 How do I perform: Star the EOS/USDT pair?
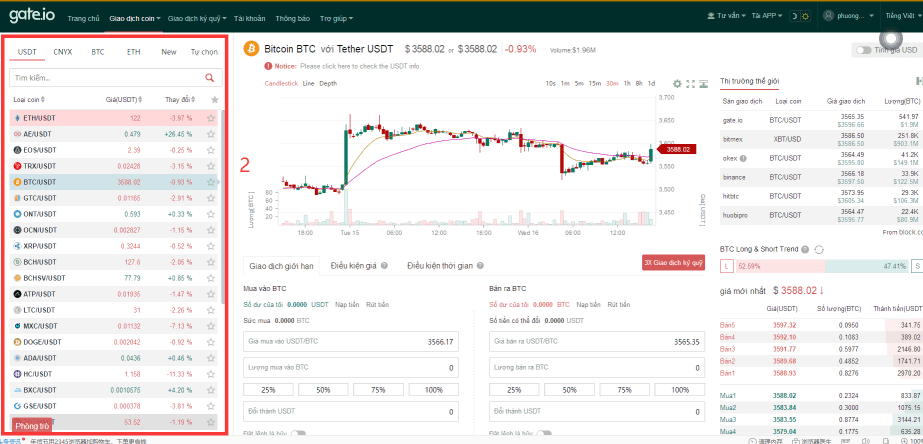point(211,150)
